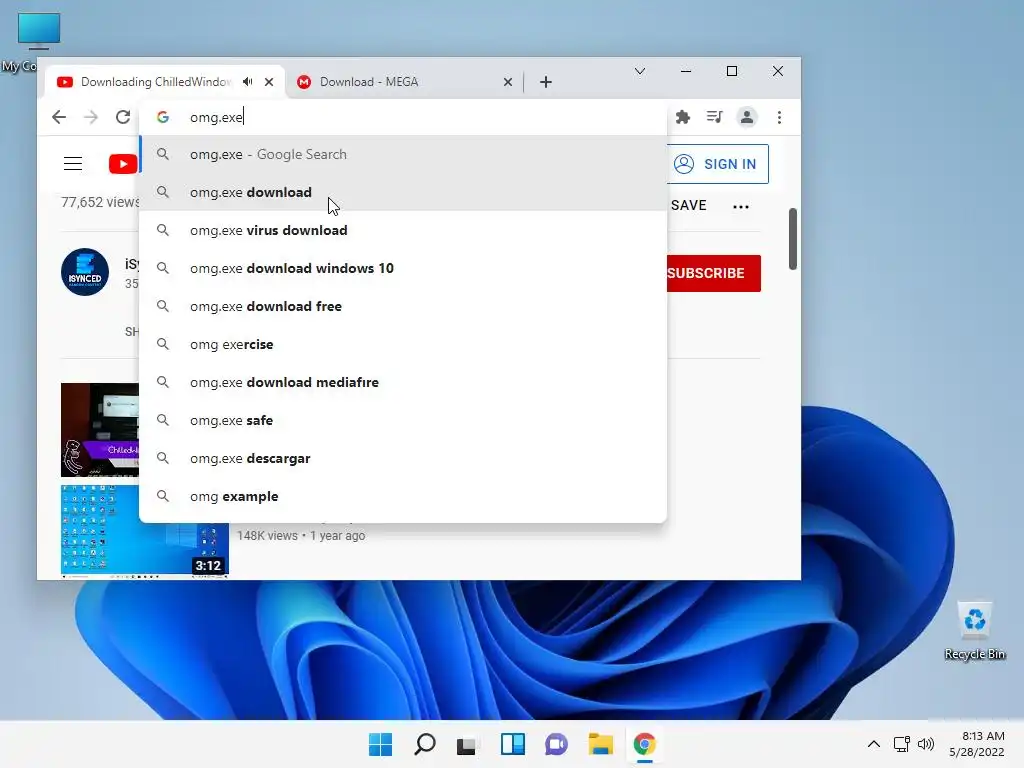This screenshot has width=1024, height=768.
Task: Close the Download - MEGA tab
Action: [x=507, y=82]
